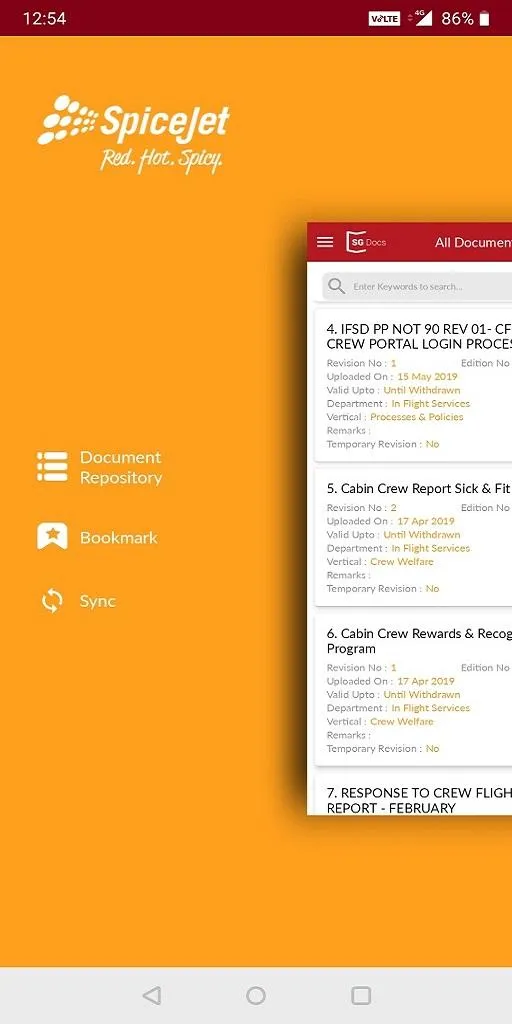The height and width of the screenshot is (1024, 512).
Task: Tap In Flight Services department in document 6
Action: click(430, 708)
